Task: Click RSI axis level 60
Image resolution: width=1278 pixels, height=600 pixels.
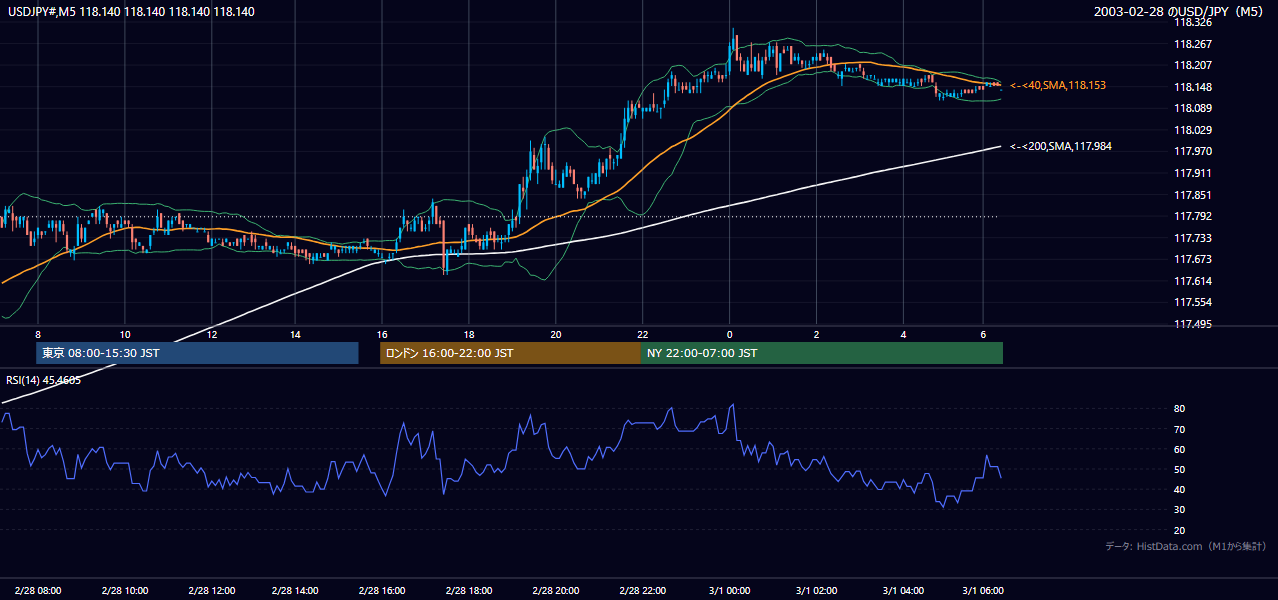Action: click(1180, 449)
